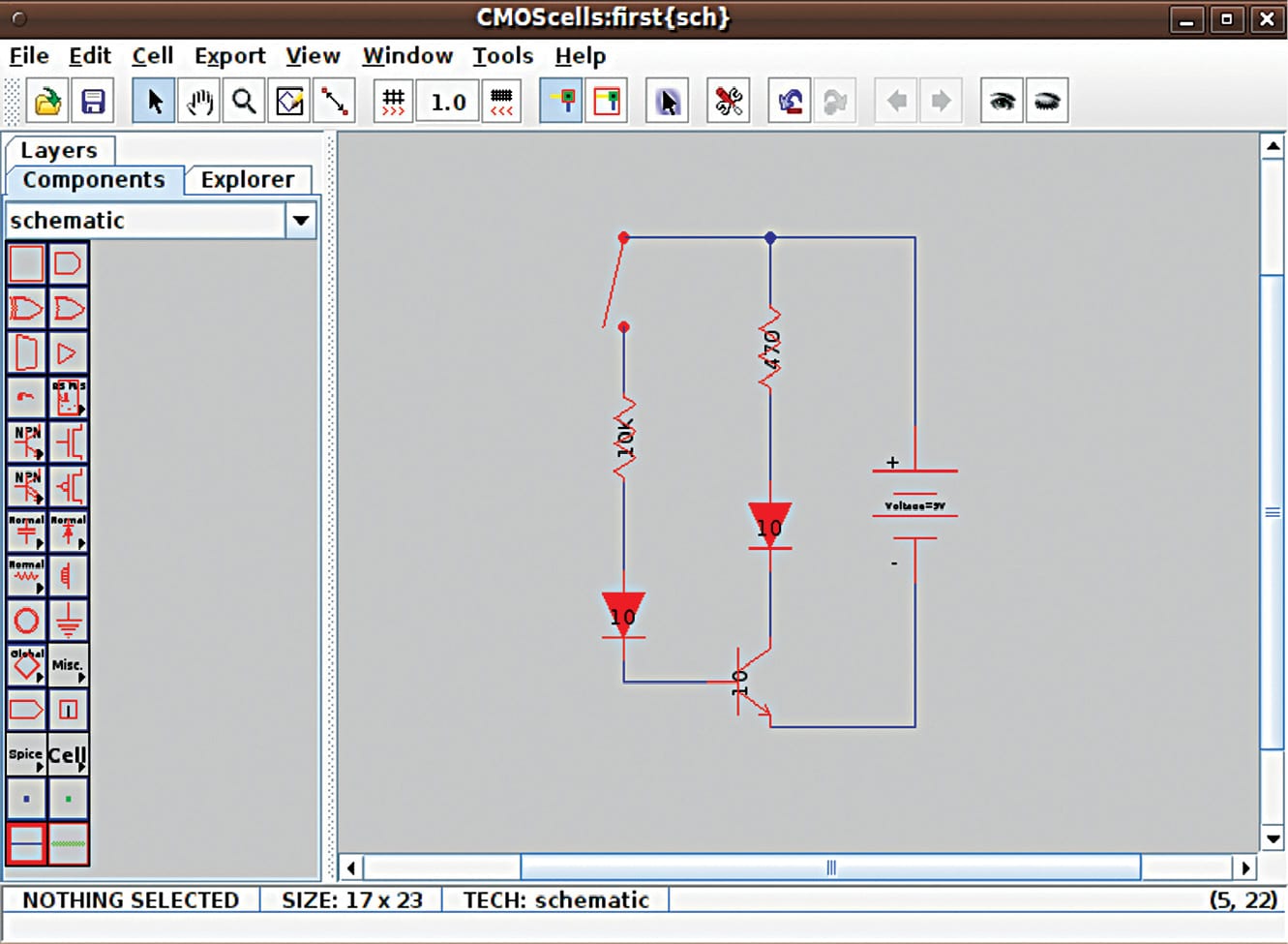Expand the Spice component submenu
Viewport: 1288px width, 944px height.
click(26, 754)
